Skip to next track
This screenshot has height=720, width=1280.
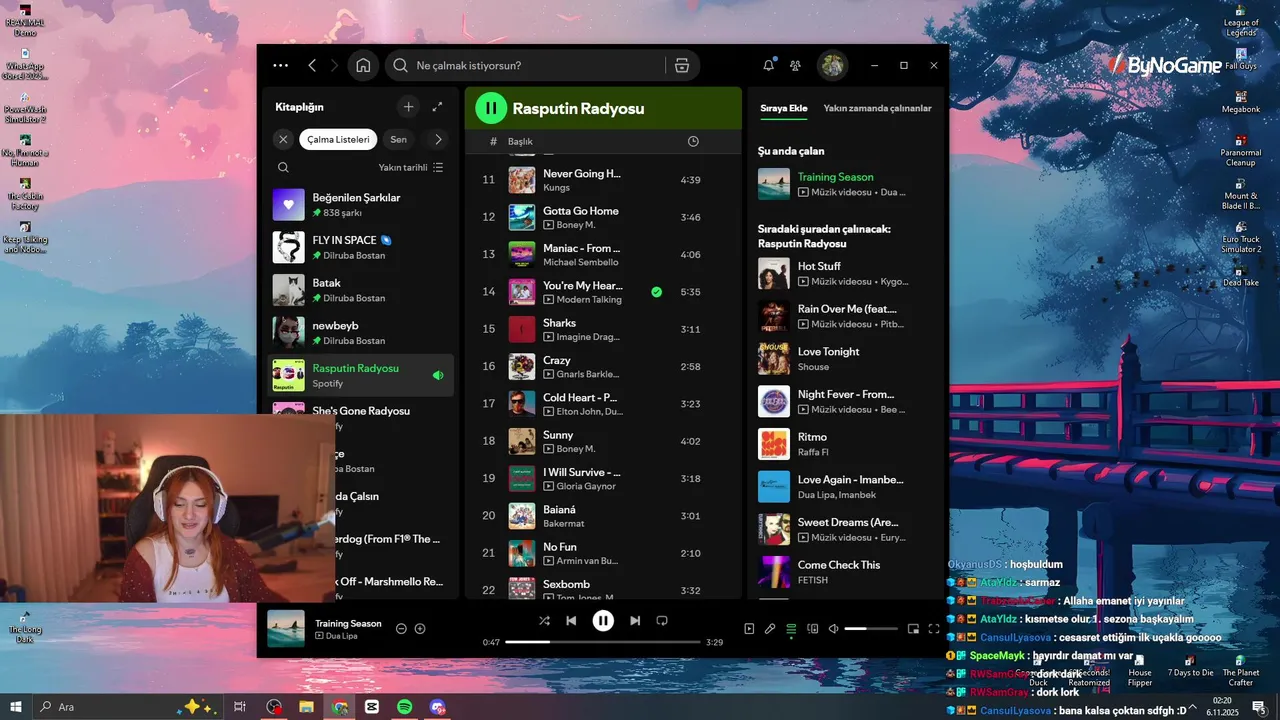(x=635, y=621)
